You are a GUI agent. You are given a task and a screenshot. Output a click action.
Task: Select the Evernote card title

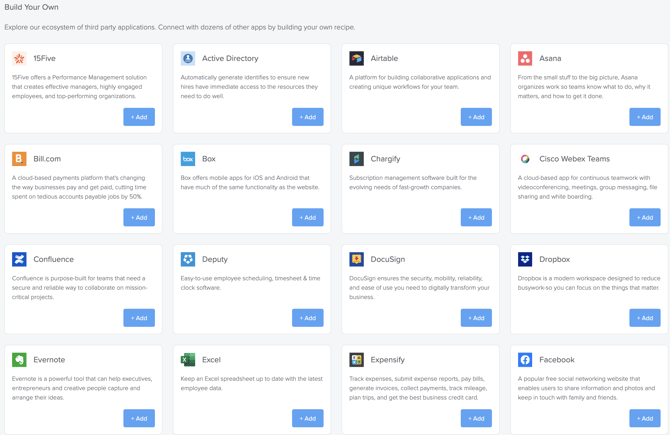49,359
